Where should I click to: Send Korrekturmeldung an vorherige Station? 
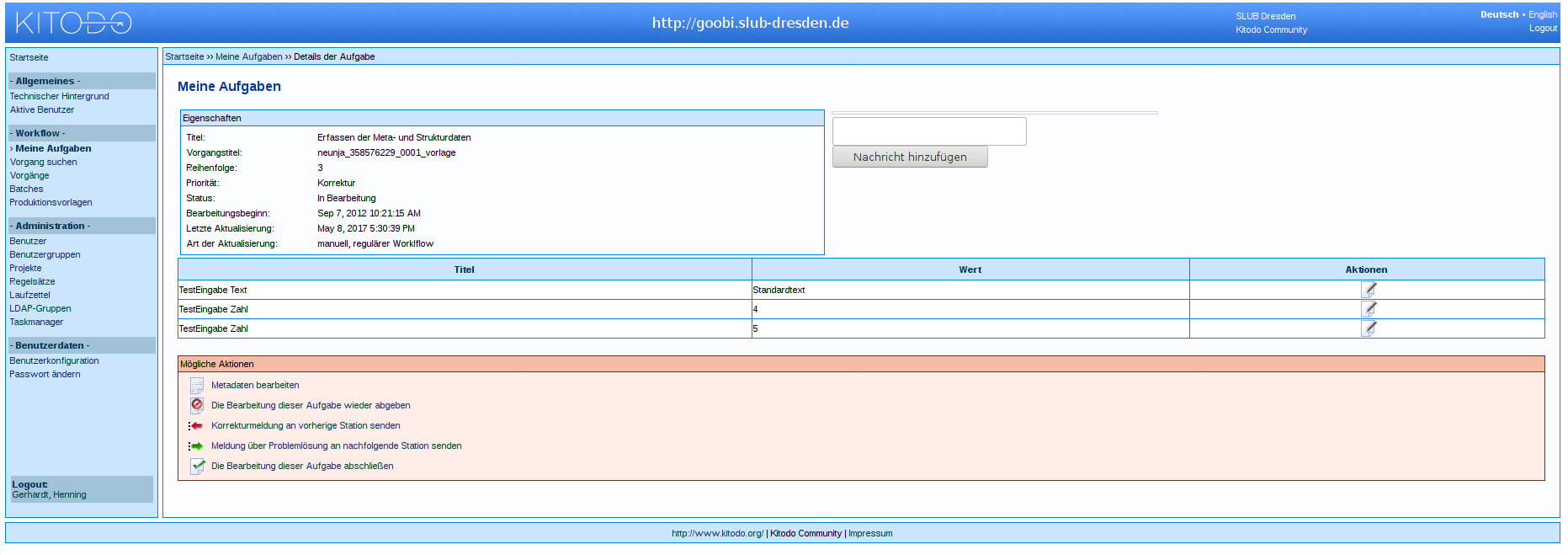click(x=306, y=425)
